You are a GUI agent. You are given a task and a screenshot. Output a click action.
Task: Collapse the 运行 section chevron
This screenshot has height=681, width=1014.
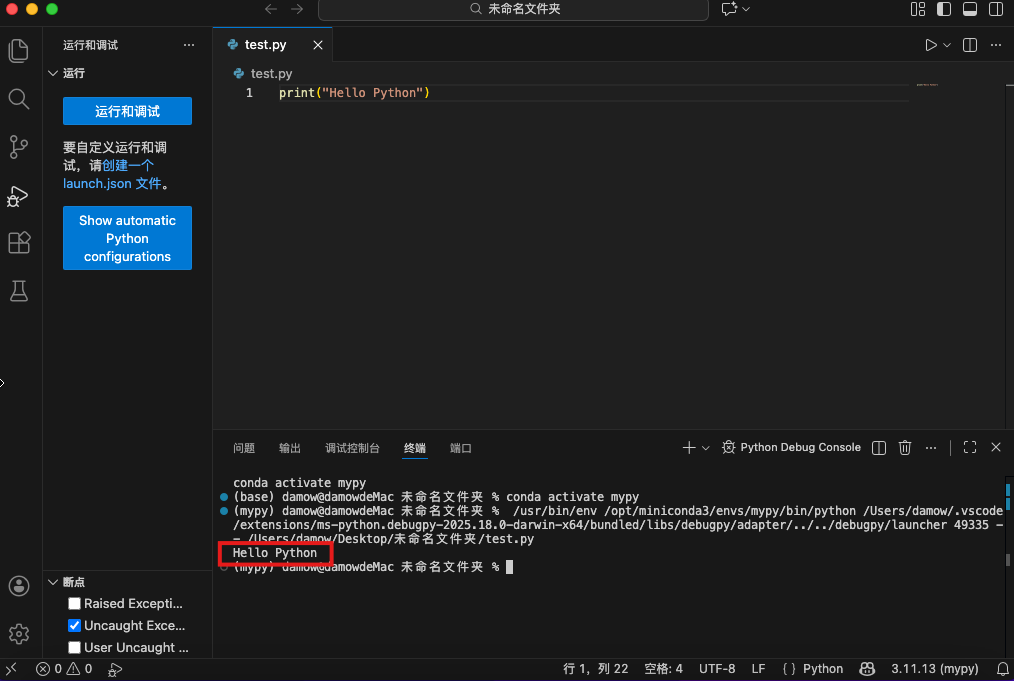tap(54, 73)
